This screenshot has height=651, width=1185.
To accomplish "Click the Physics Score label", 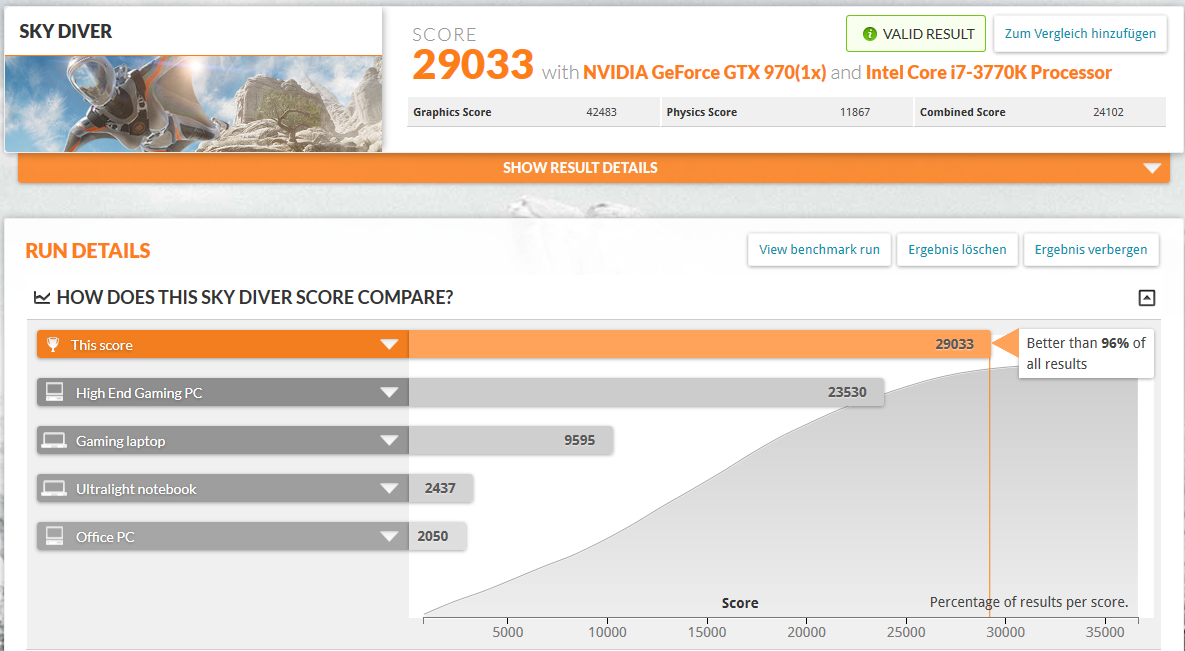I will click(x=701, y=112).
